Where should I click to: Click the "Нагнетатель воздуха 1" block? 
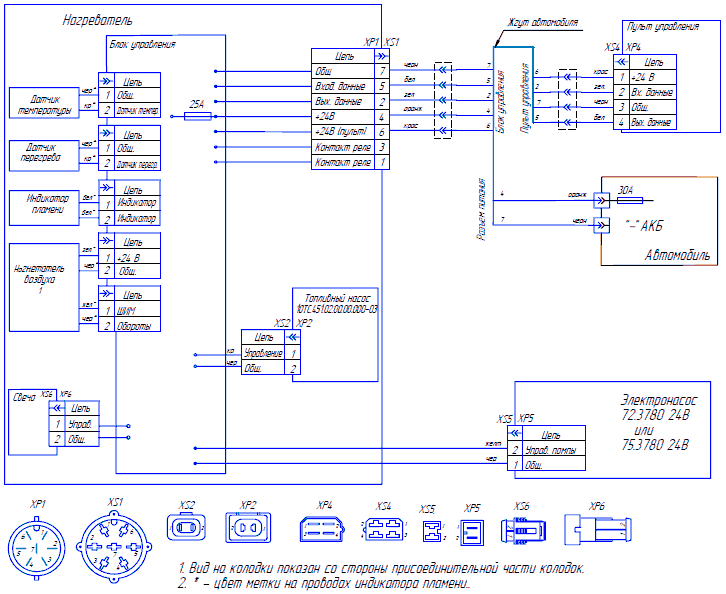coord(44,288)
